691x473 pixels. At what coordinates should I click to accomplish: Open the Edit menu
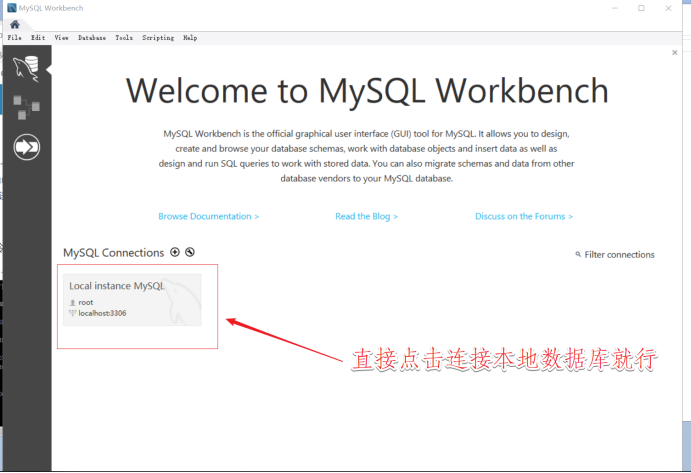click(x=38, y=38)
